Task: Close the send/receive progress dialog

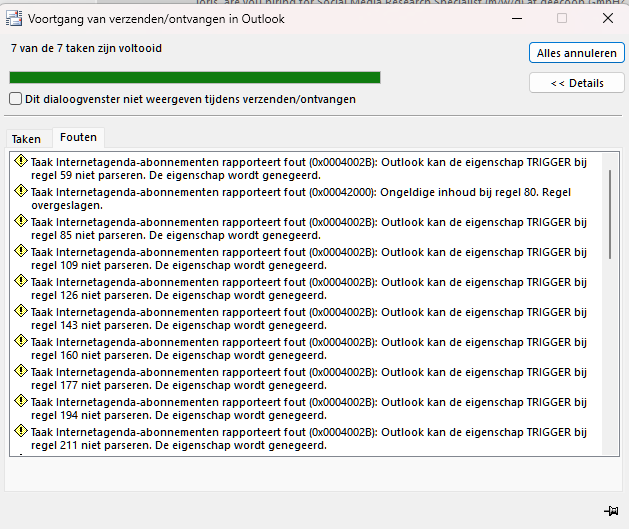Action: pos(608,18)
